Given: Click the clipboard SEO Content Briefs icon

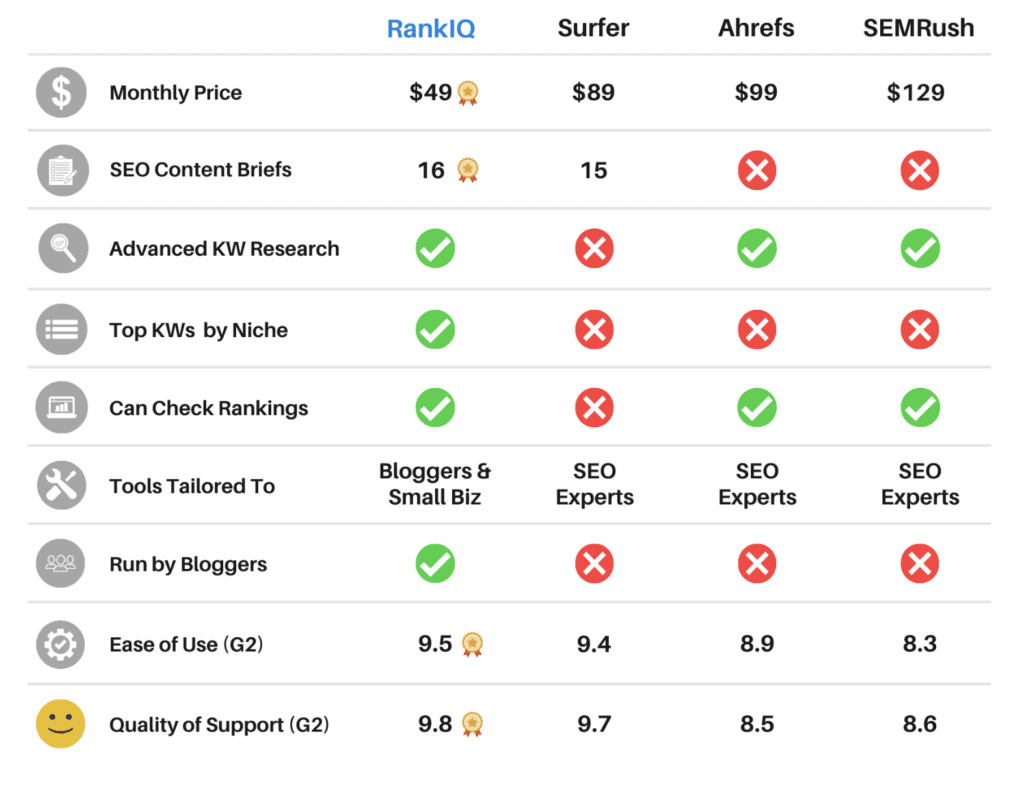Looking at the screenshot, I should click(62, 170).
